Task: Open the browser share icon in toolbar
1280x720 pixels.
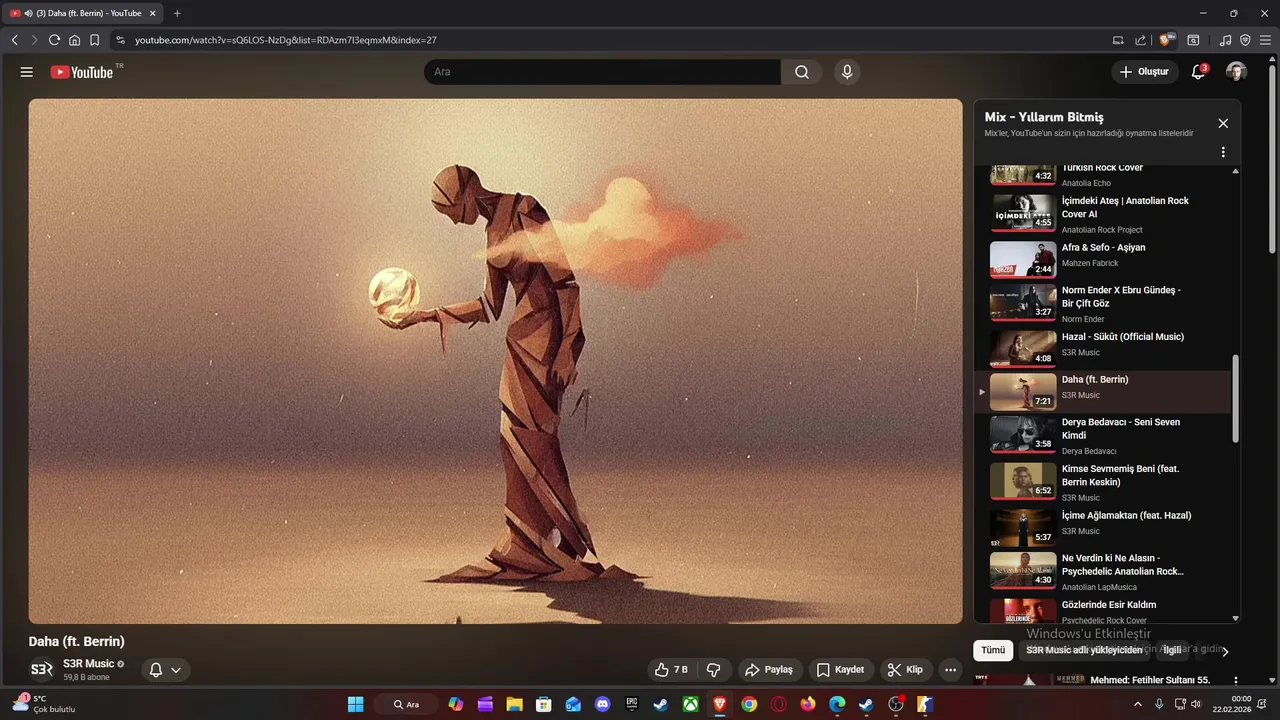Action: tap(1140, 40)
